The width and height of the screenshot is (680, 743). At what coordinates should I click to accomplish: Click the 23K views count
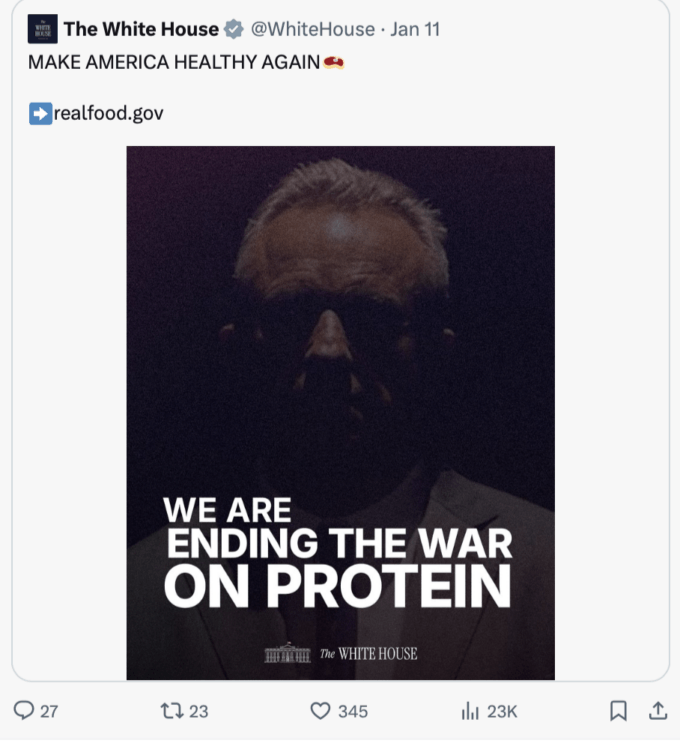pyautogui.click(x=502, y=712)
